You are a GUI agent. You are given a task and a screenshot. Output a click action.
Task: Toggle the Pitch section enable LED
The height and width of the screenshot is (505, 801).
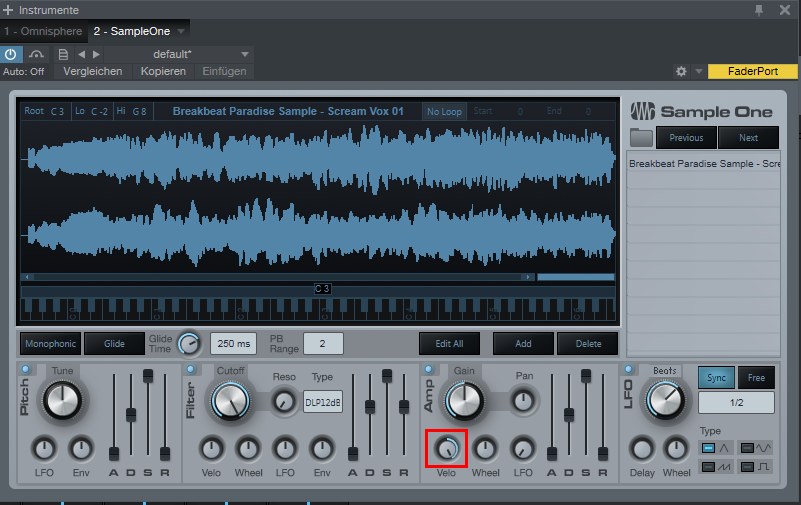coord(26,369)
